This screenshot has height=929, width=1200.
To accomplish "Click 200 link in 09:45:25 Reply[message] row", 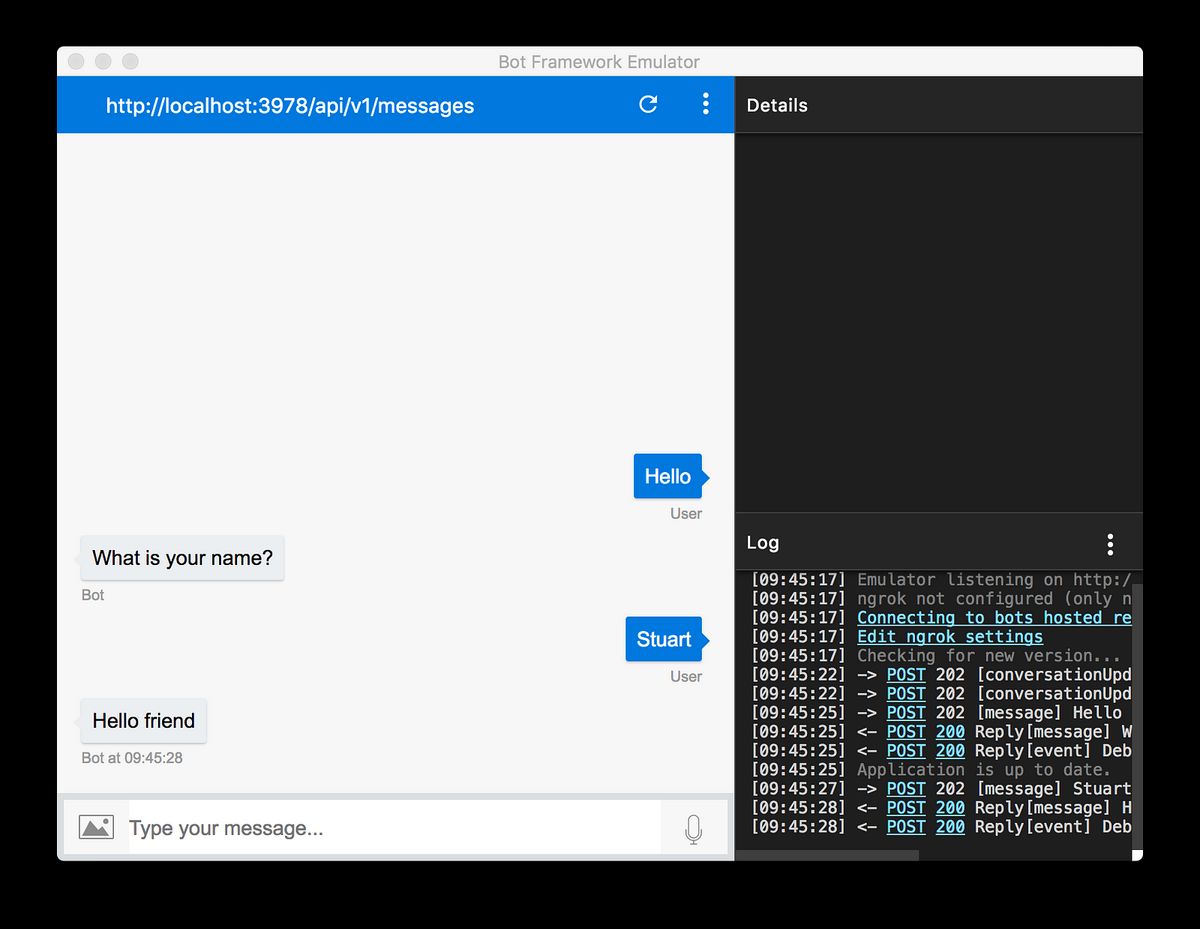I will click(950, 732).
